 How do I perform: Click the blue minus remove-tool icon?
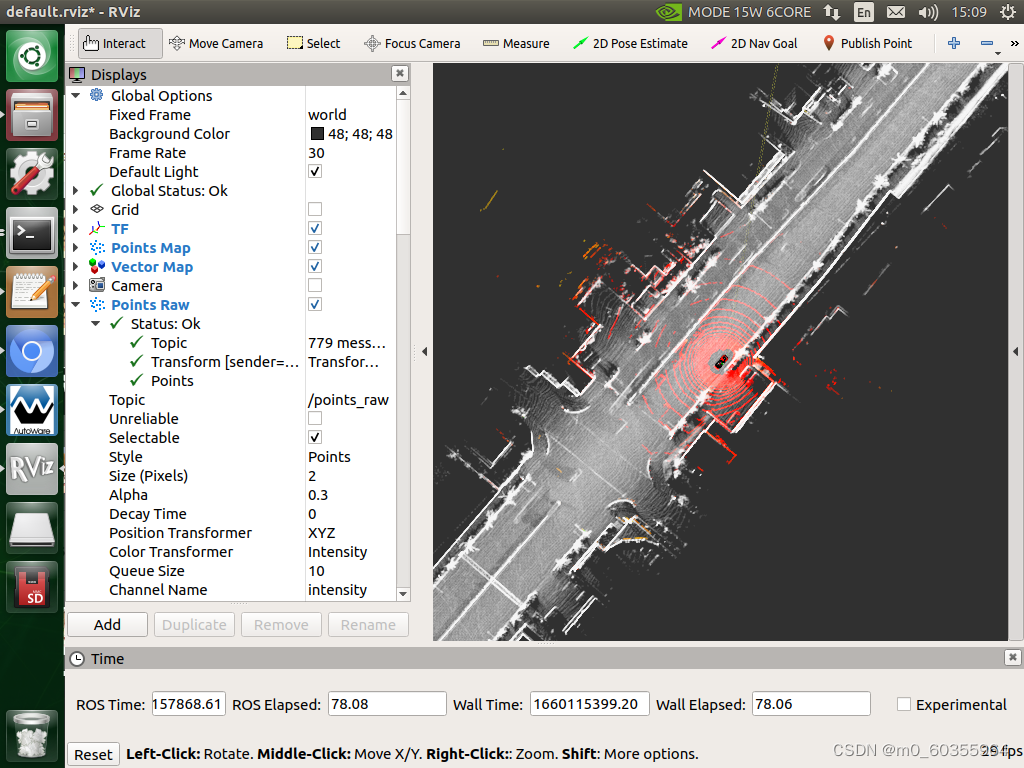pyautogui.click(x=987, y=43)
